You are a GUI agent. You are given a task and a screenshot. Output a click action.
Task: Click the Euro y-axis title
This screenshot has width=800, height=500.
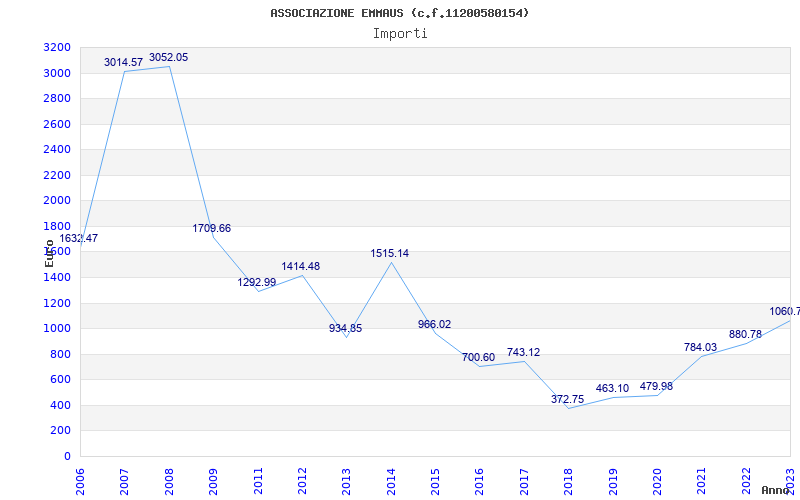[49, 254]
